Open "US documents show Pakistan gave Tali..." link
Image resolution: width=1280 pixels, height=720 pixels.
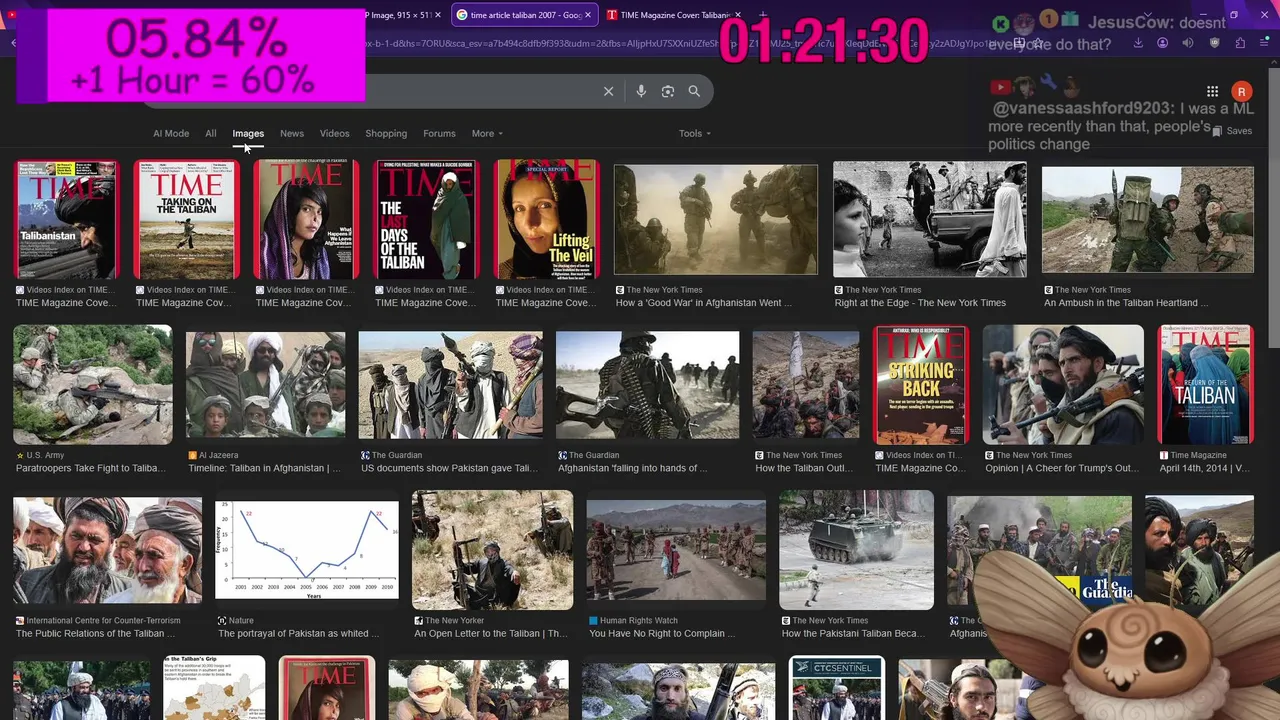pyautogui.click(x=450, y=468)
